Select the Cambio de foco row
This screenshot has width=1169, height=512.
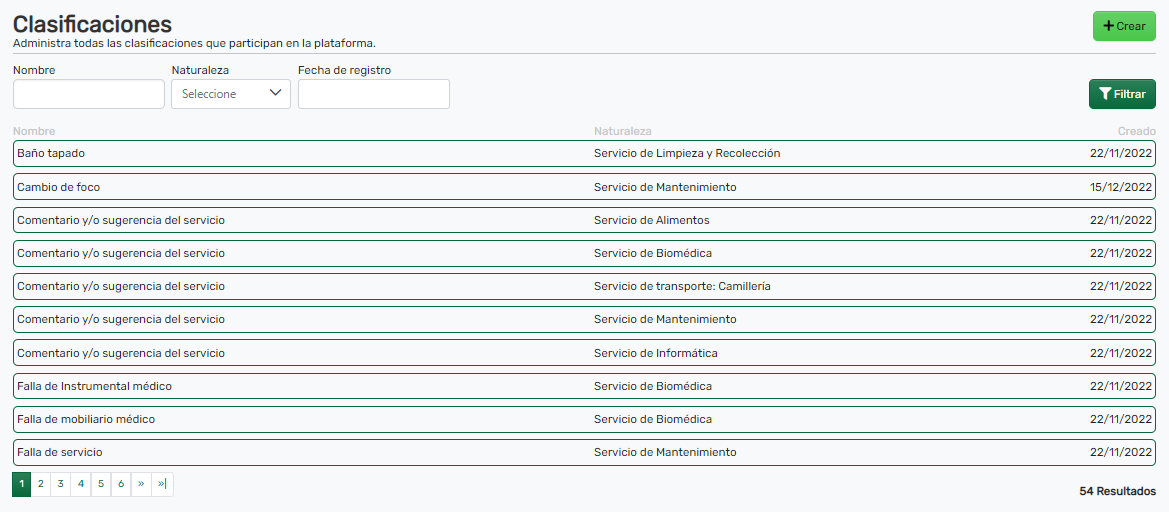[584, 187]
